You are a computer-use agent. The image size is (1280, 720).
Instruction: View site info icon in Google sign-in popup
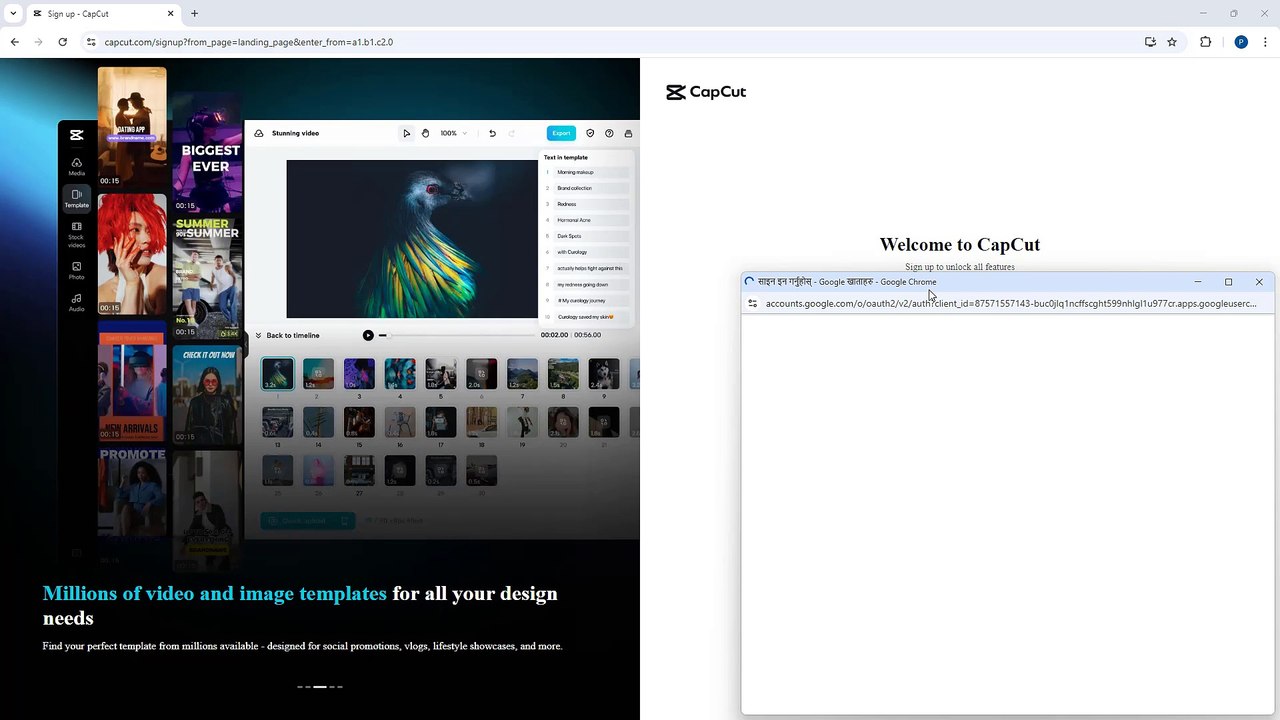pos(753,303)
